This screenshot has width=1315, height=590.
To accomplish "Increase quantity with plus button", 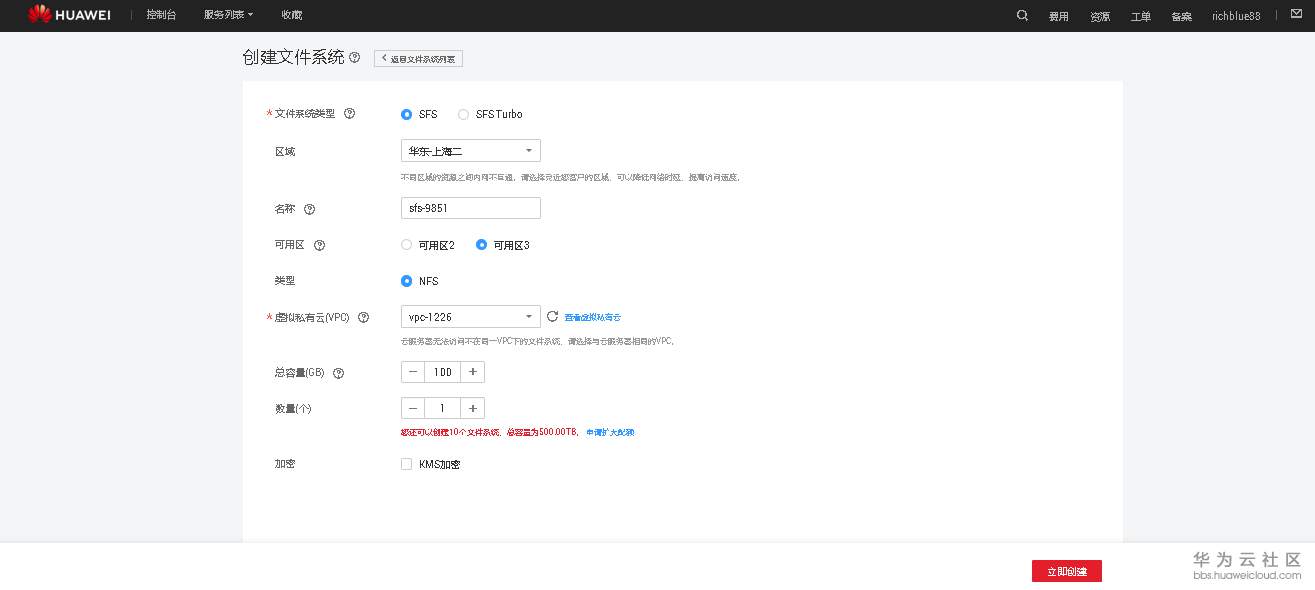I will click(x=473, y=408).
